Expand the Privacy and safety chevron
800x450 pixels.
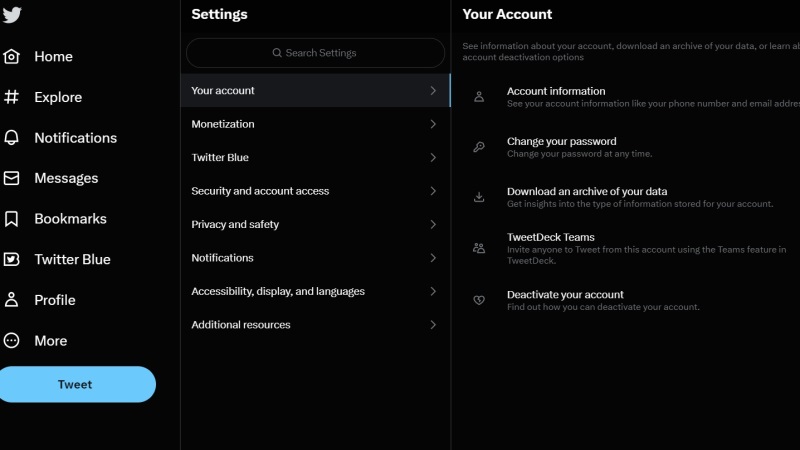(433, 224)
